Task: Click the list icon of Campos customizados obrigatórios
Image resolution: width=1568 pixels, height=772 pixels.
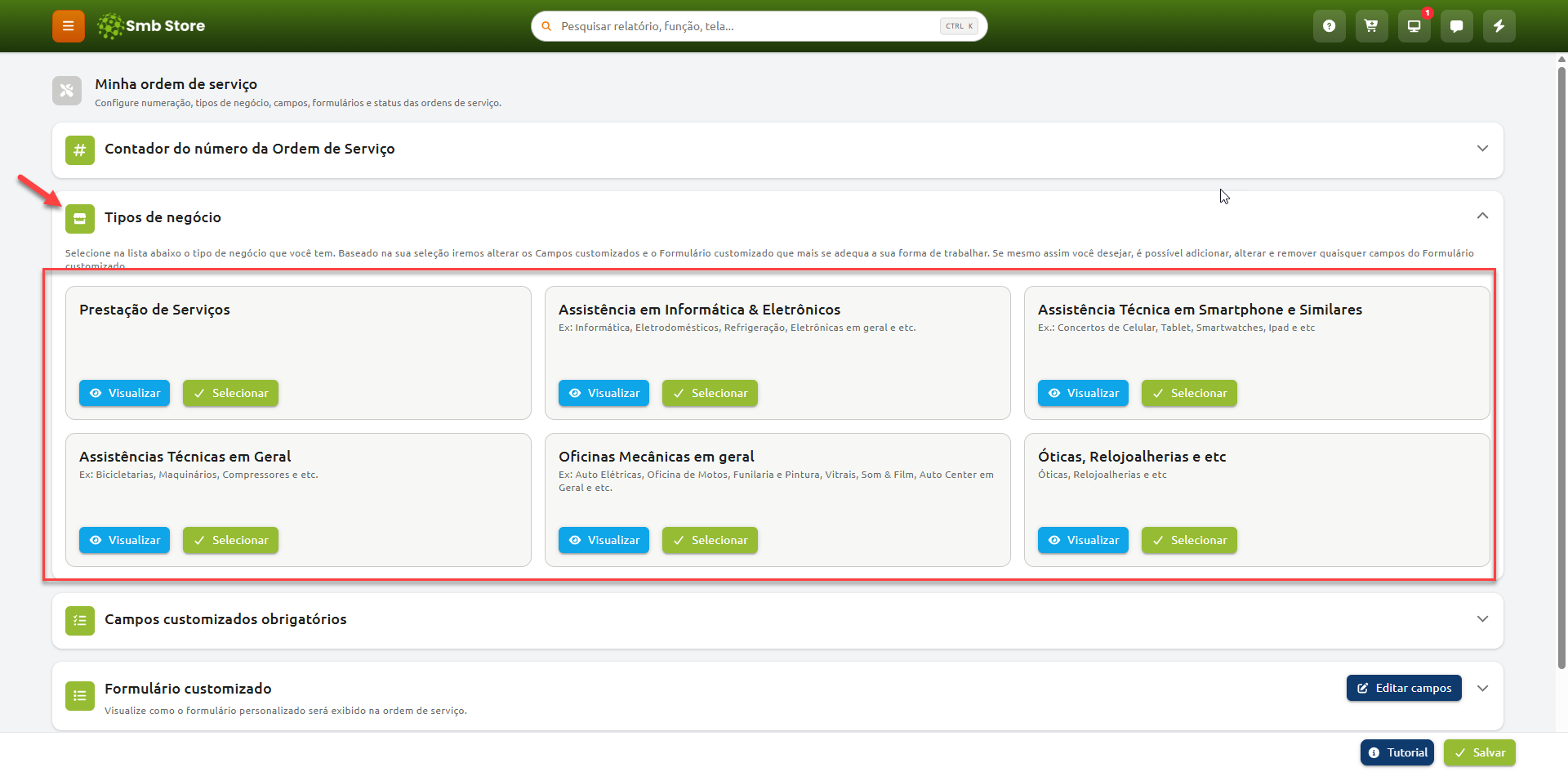Action: 80,621
